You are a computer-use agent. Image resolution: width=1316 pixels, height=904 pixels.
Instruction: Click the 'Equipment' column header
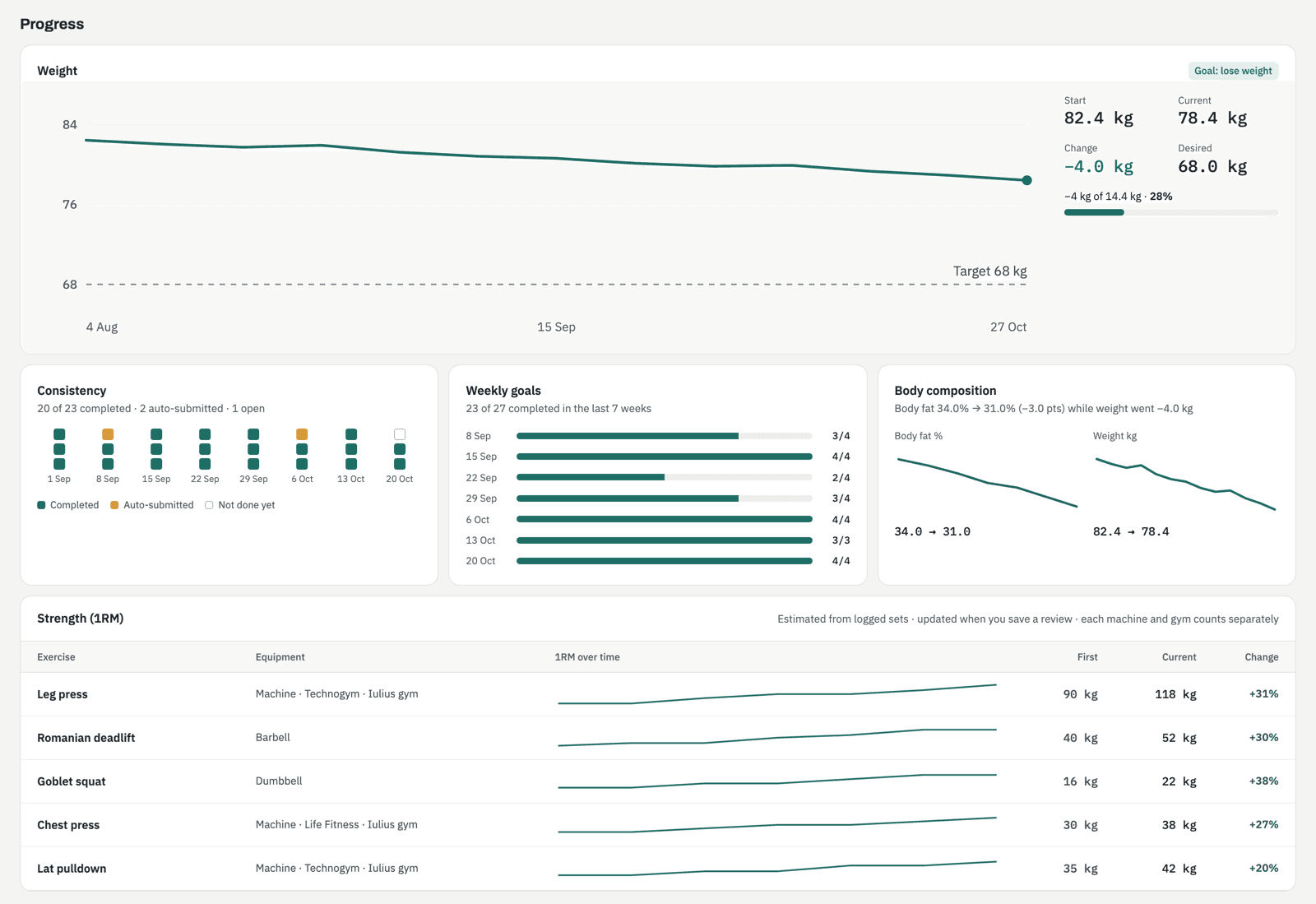pos(280,657)
